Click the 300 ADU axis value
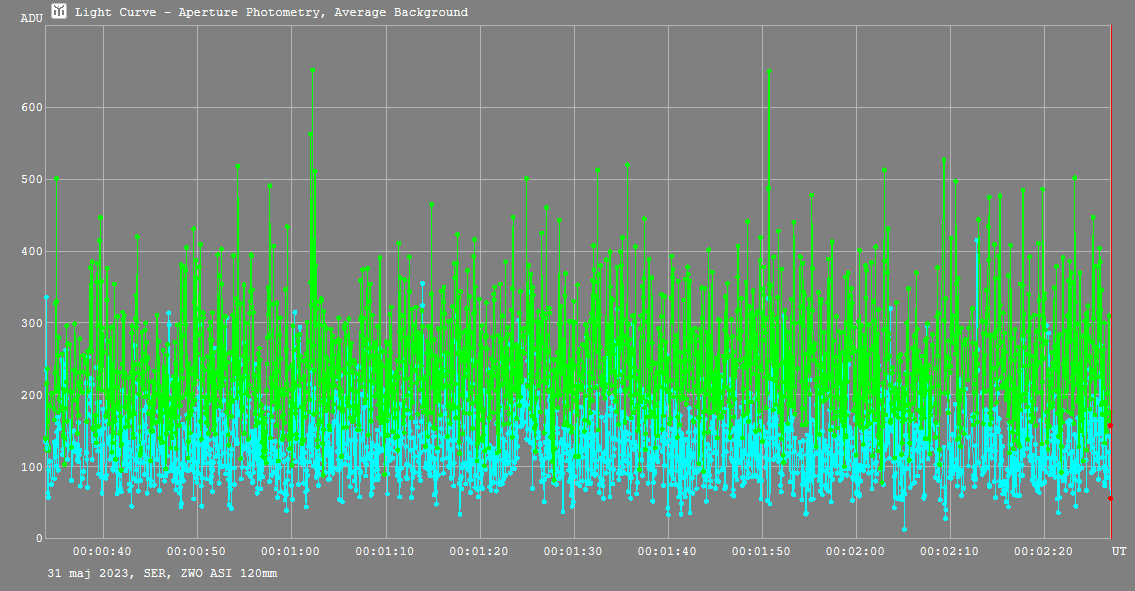The image size is (1135, 591). coord(32,323)
